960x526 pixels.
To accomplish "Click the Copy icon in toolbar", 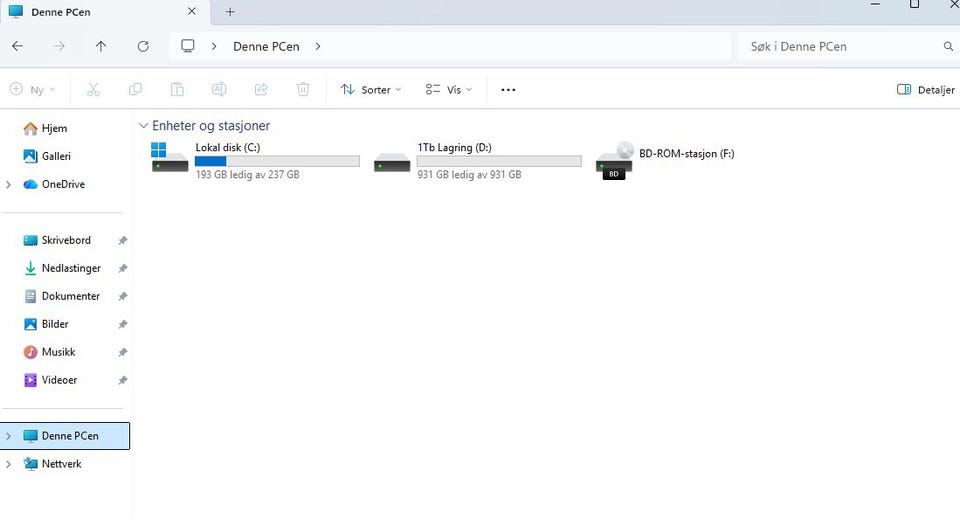I will pyautogui.click(x=135, y=89).
